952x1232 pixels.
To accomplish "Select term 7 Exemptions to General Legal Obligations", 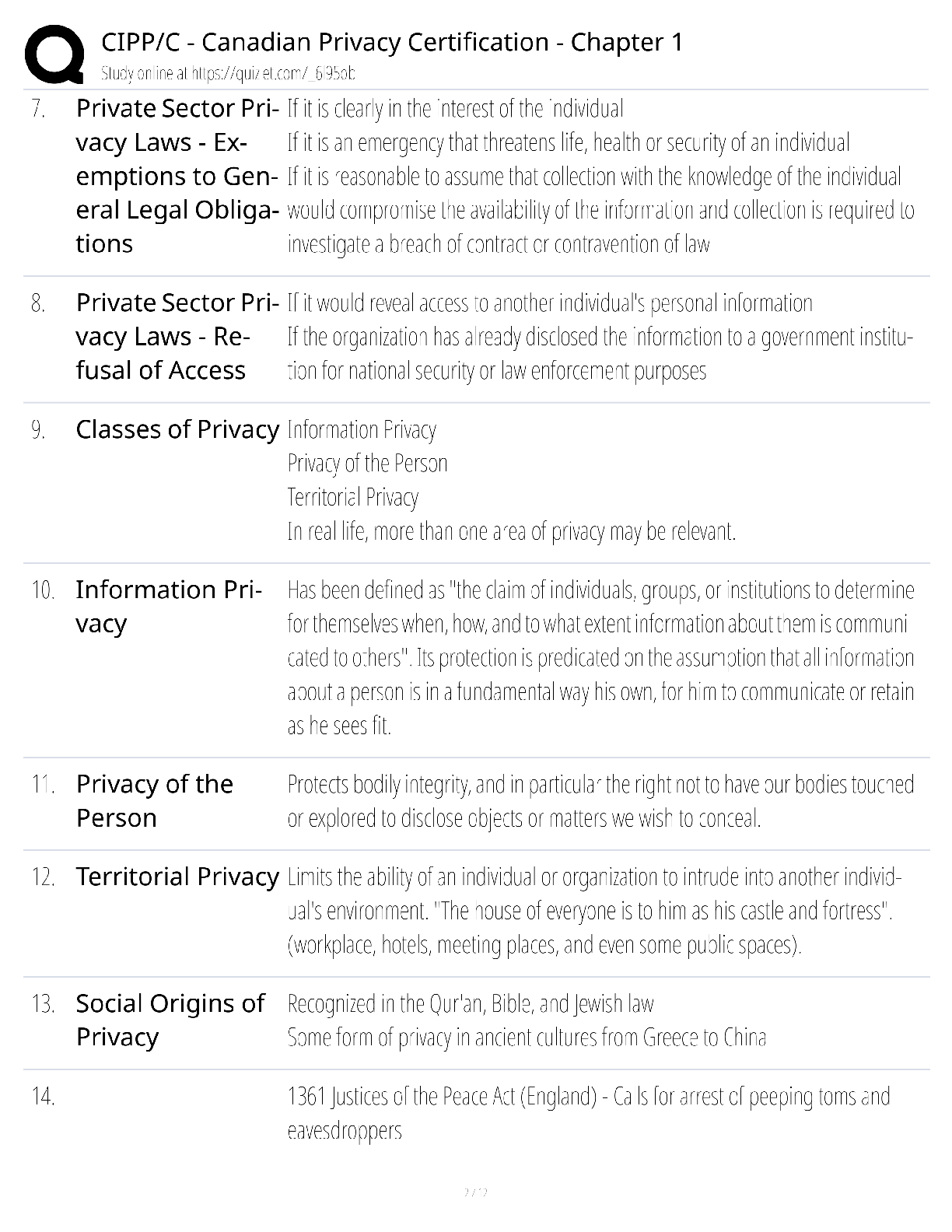I will tap(177, 176).
